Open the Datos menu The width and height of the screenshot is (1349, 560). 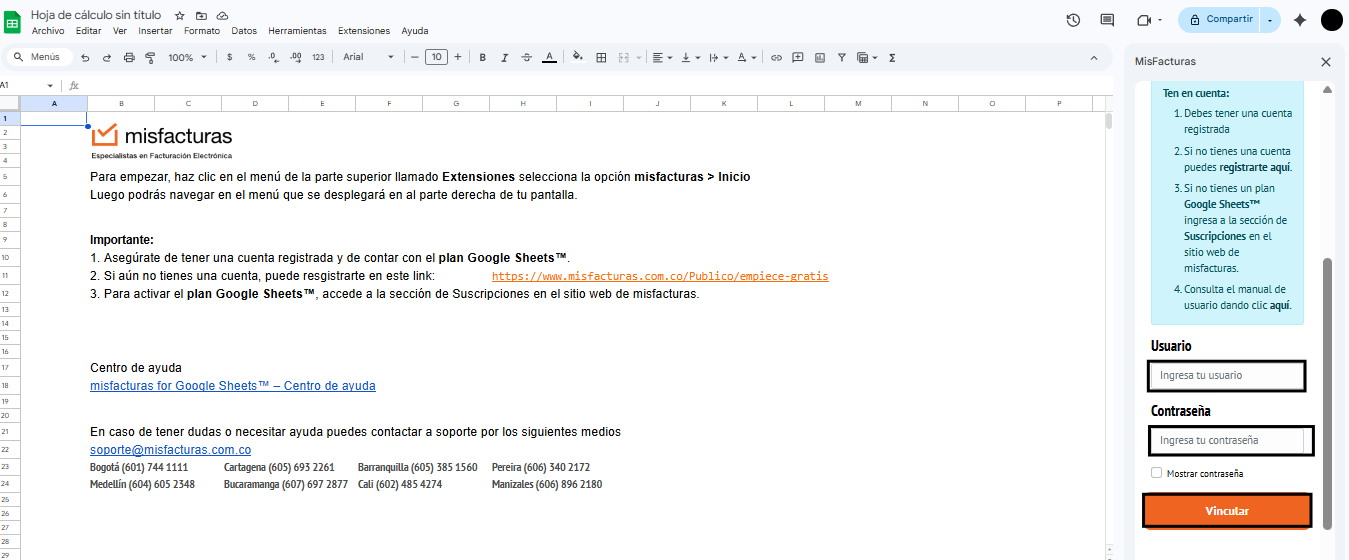tap(244, 31)
